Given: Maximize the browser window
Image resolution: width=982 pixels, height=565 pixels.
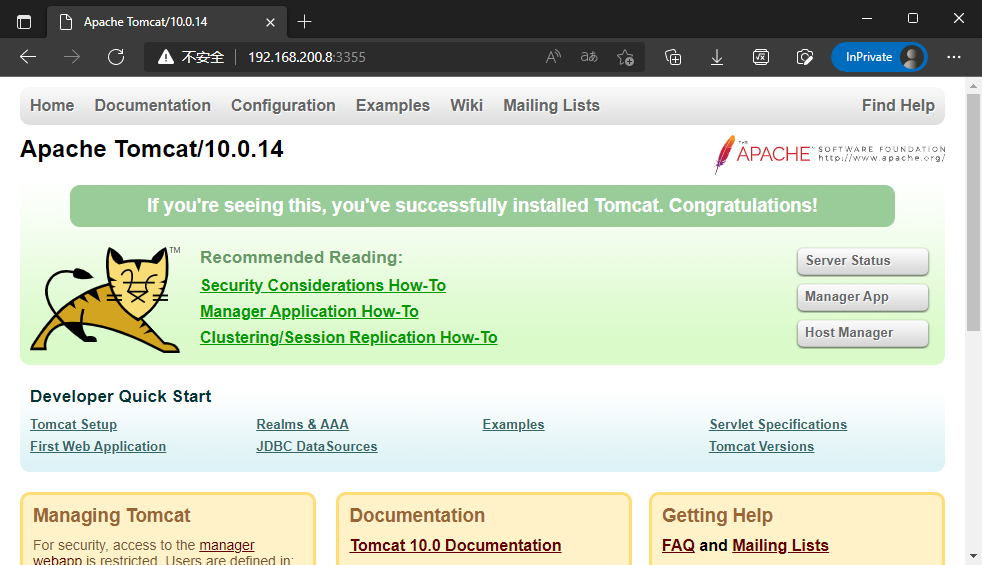Looking at the screenshot, I should (912, 19).
